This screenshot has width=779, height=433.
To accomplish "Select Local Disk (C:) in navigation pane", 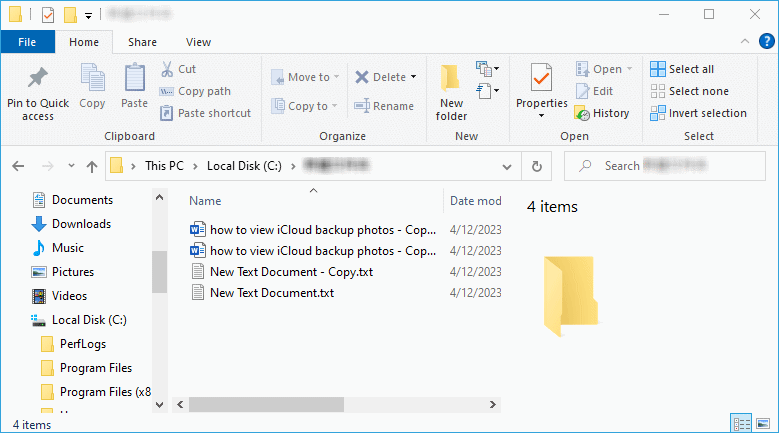I will click(x=78, y=320).
